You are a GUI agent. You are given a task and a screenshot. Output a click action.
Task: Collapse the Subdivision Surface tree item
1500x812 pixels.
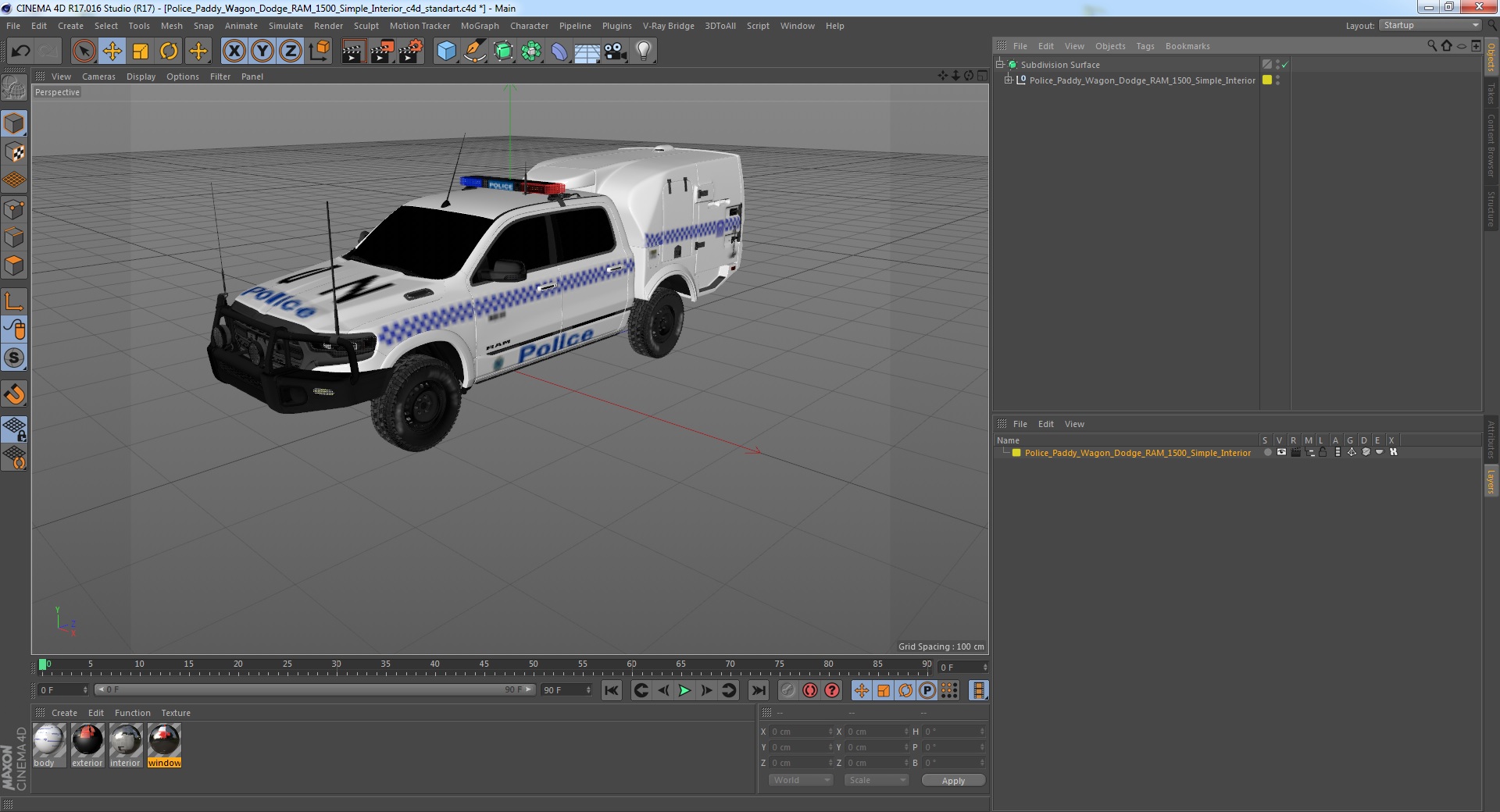pyautogui.click(x=1000, y=65)
